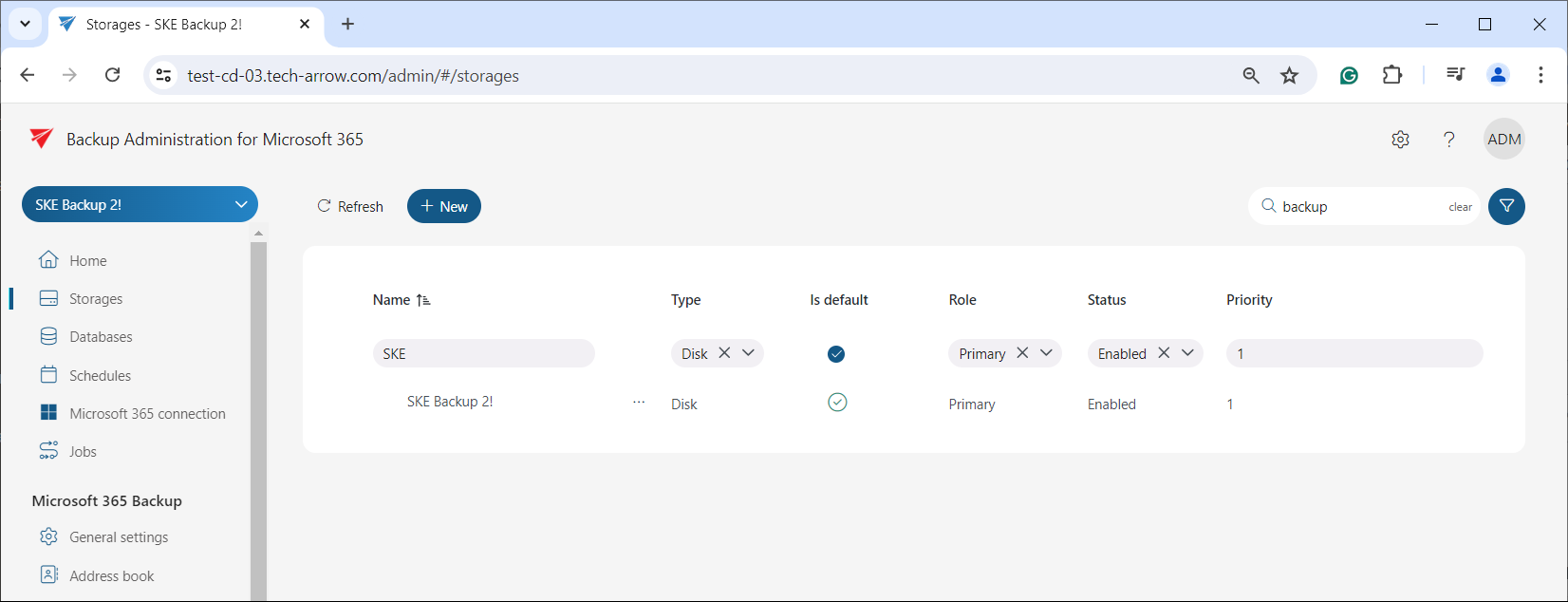Image resolution: width=1568 pixels, height=602 pixels.
Task: Click the filter funnel icon button
Action: [x=1506, y=206]
